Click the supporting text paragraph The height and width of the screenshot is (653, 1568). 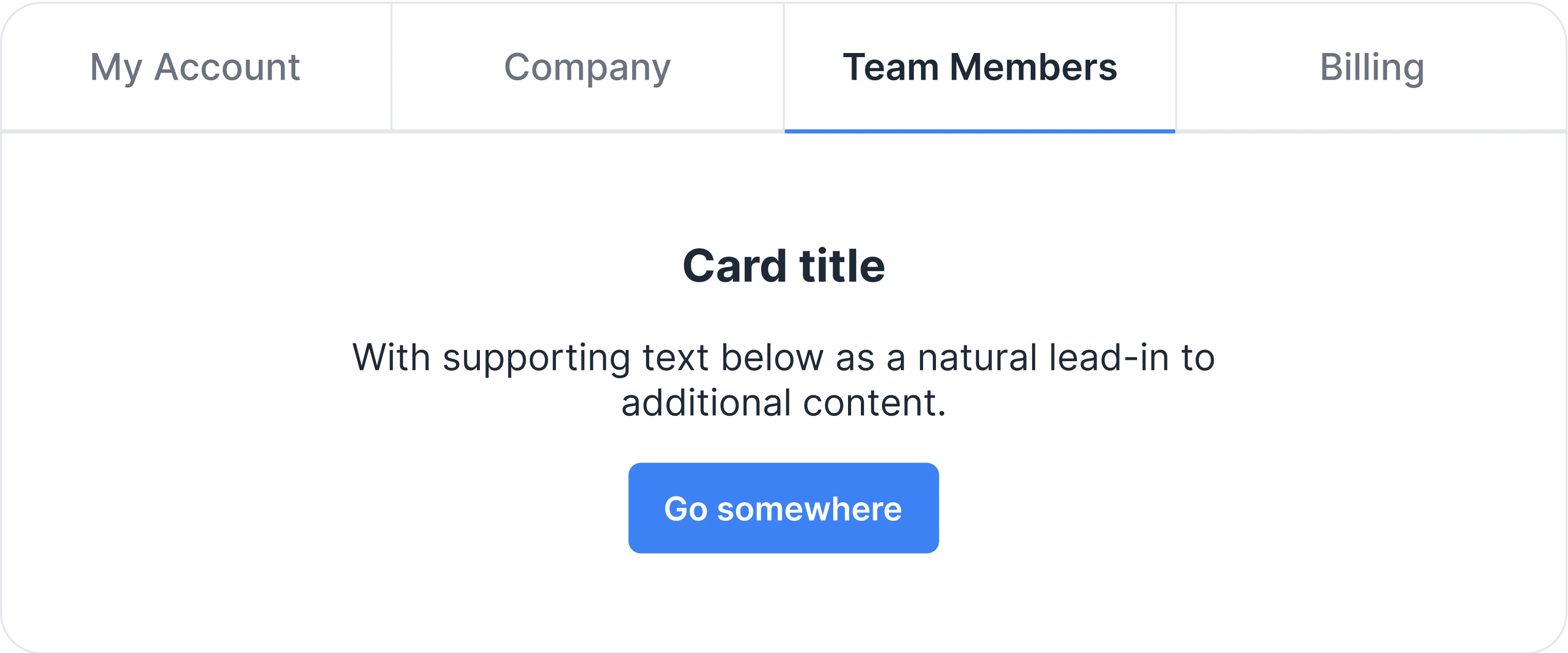[x=783, y=380]
